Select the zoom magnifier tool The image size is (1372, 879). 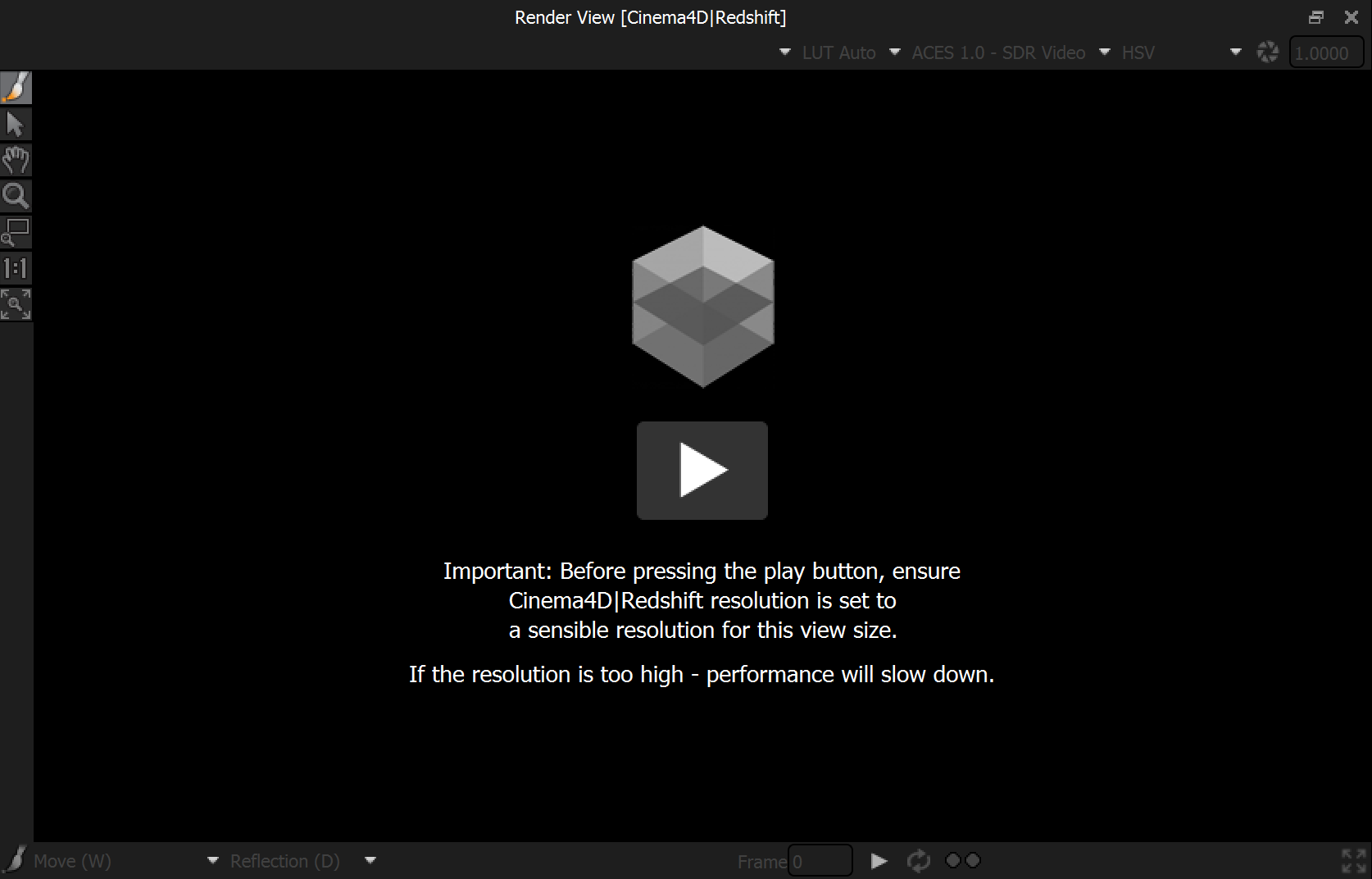pyautogui.click(x=16, y=196)
